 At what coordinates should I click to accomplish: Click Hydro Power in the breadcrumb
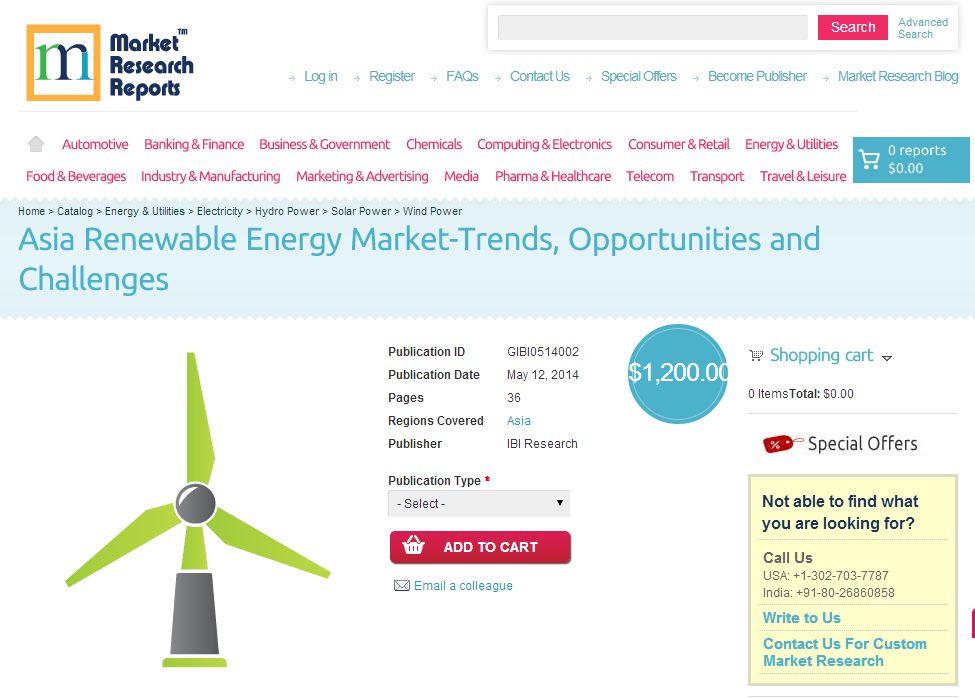tap(287, 211)
